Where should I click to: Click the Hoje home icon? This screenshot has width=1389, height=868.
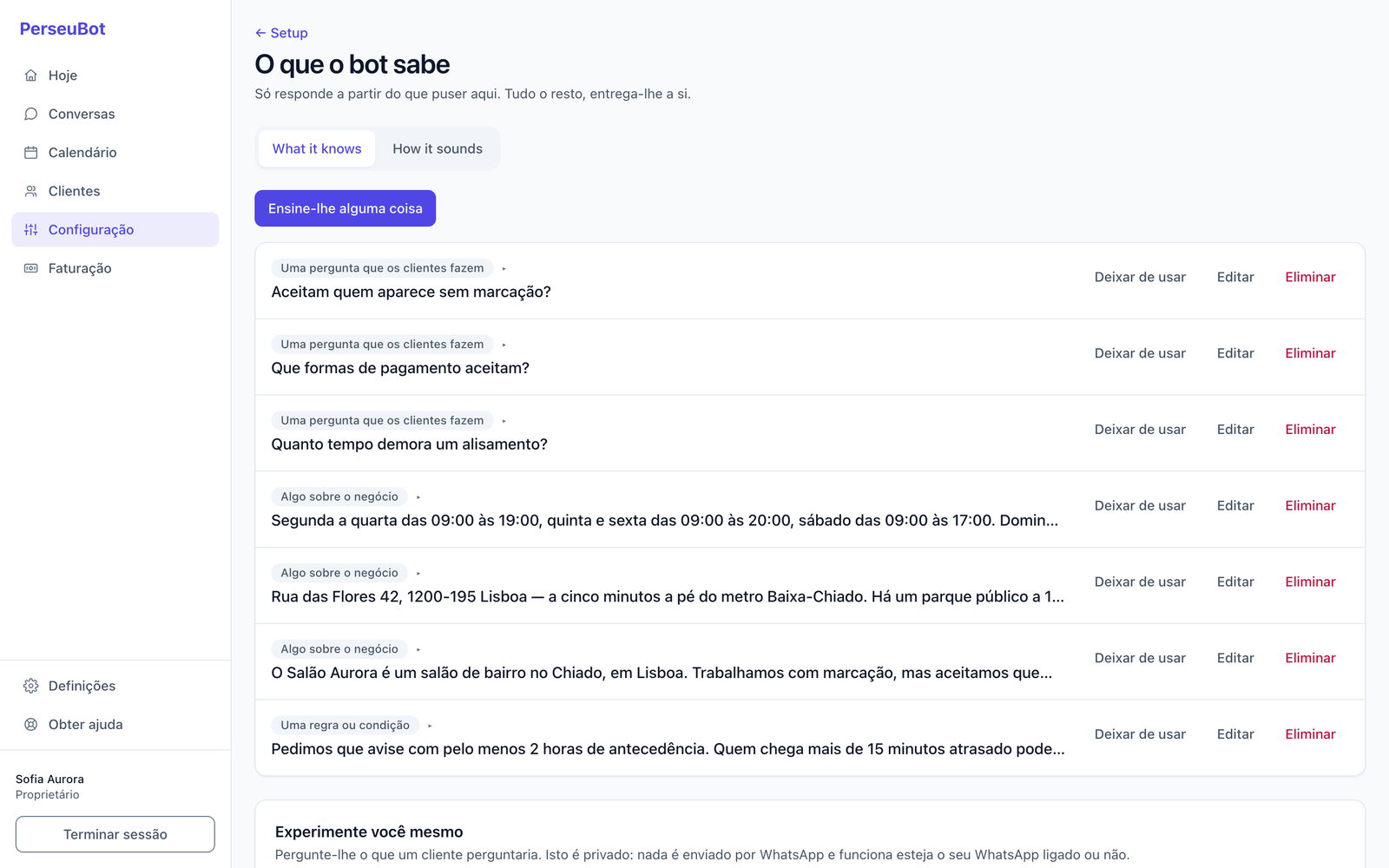point(31,76)
